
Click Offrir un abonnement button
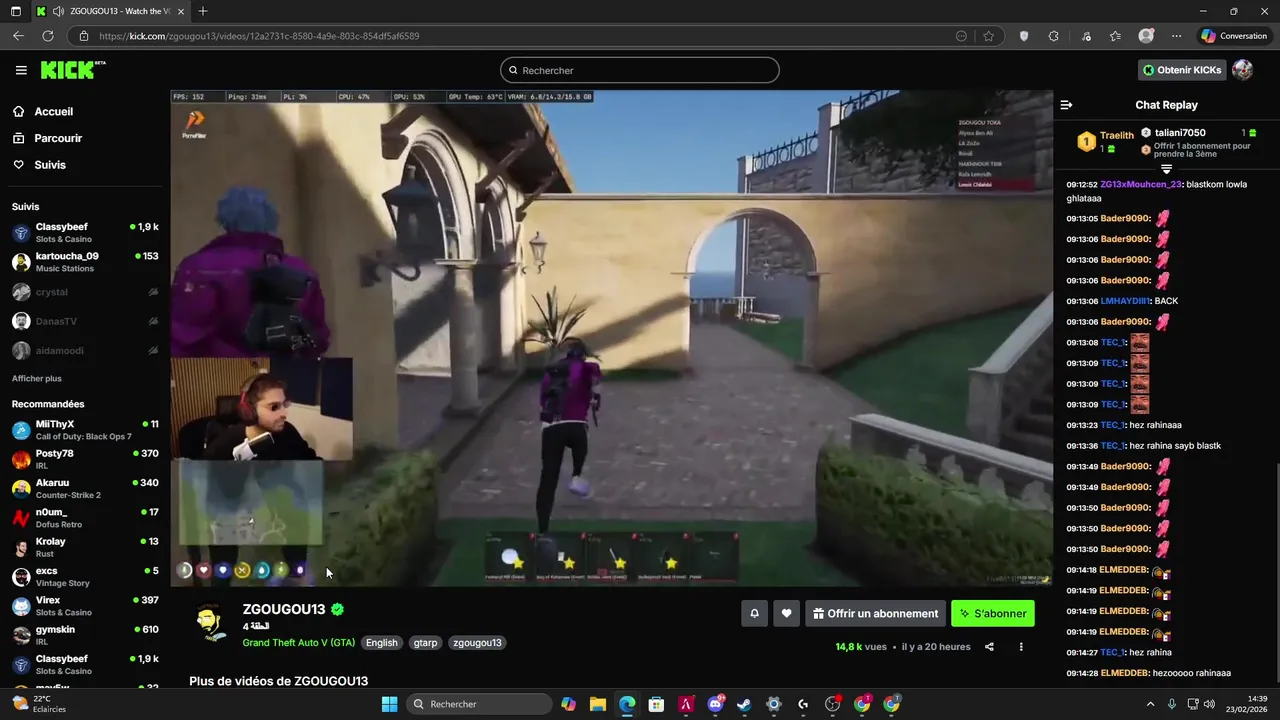[x=876, y=614]
